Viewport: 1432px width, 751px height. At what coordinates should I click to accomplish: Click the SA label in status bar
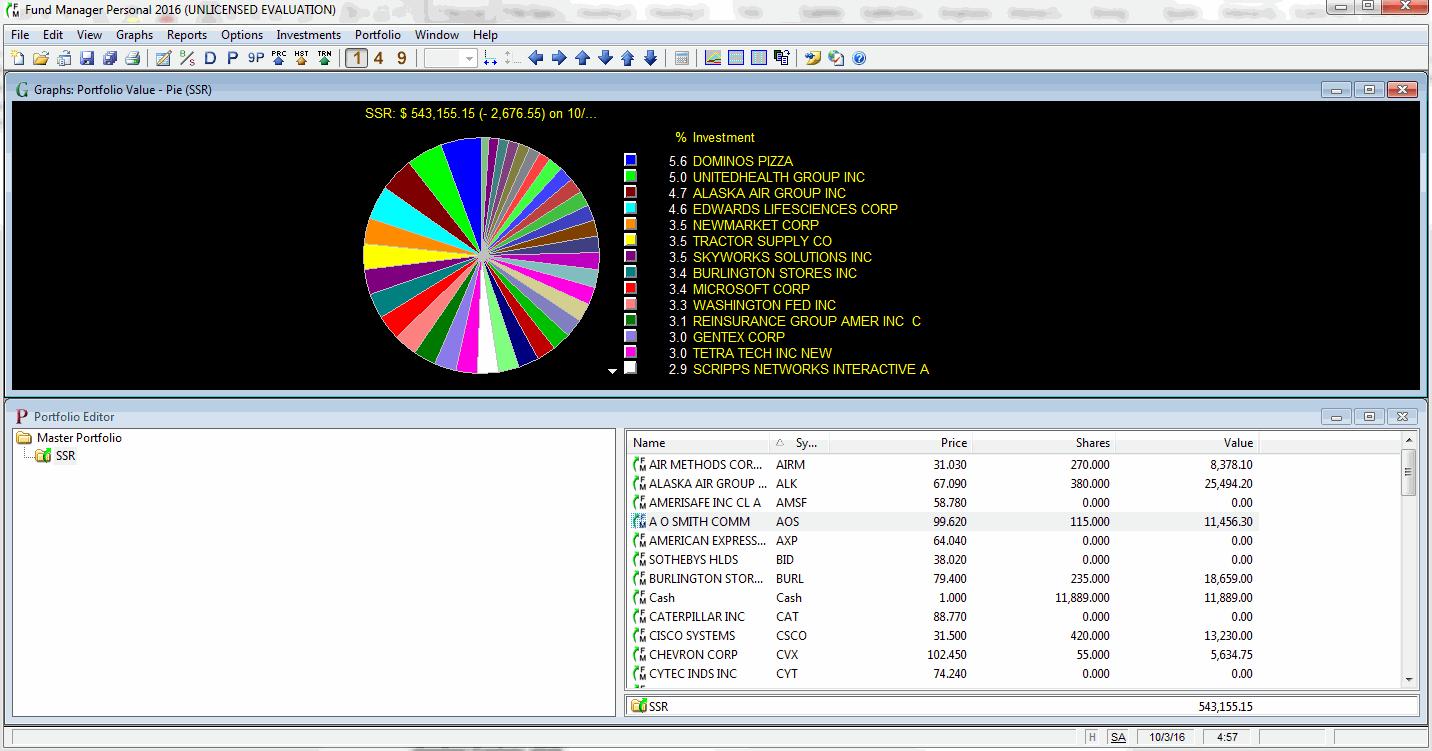coord(1118,737)
